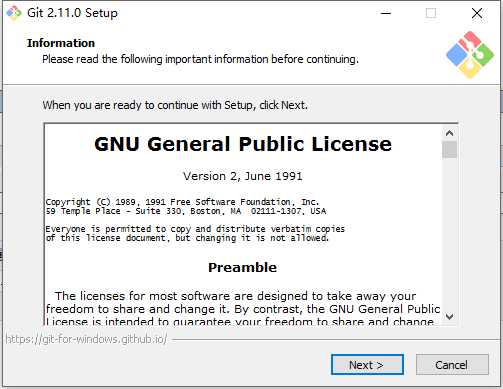Click the Preamble heading in the license

(x=242, y=267)
